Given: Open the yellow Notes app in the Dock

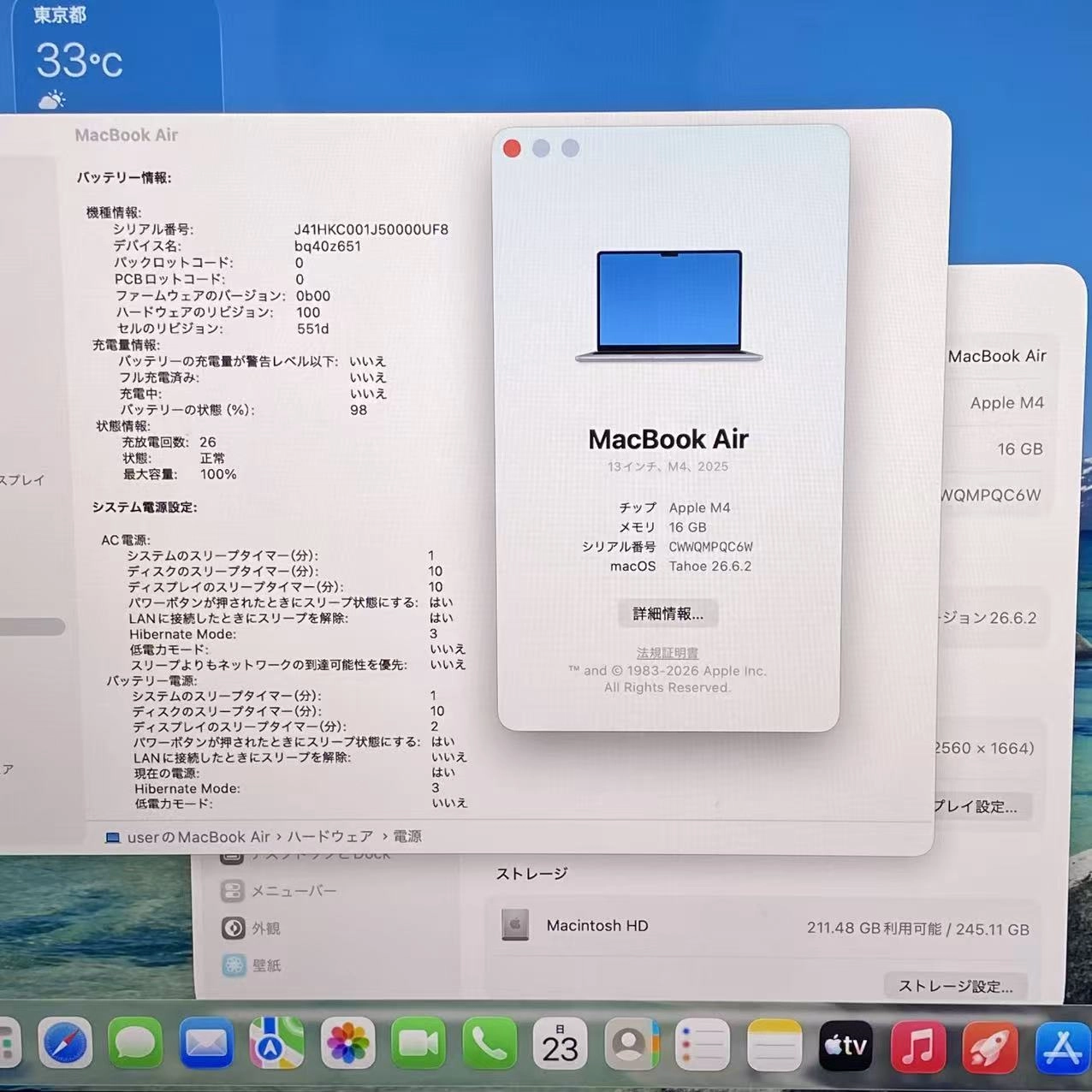Looking at the screenshot, I should [774, 1043].
